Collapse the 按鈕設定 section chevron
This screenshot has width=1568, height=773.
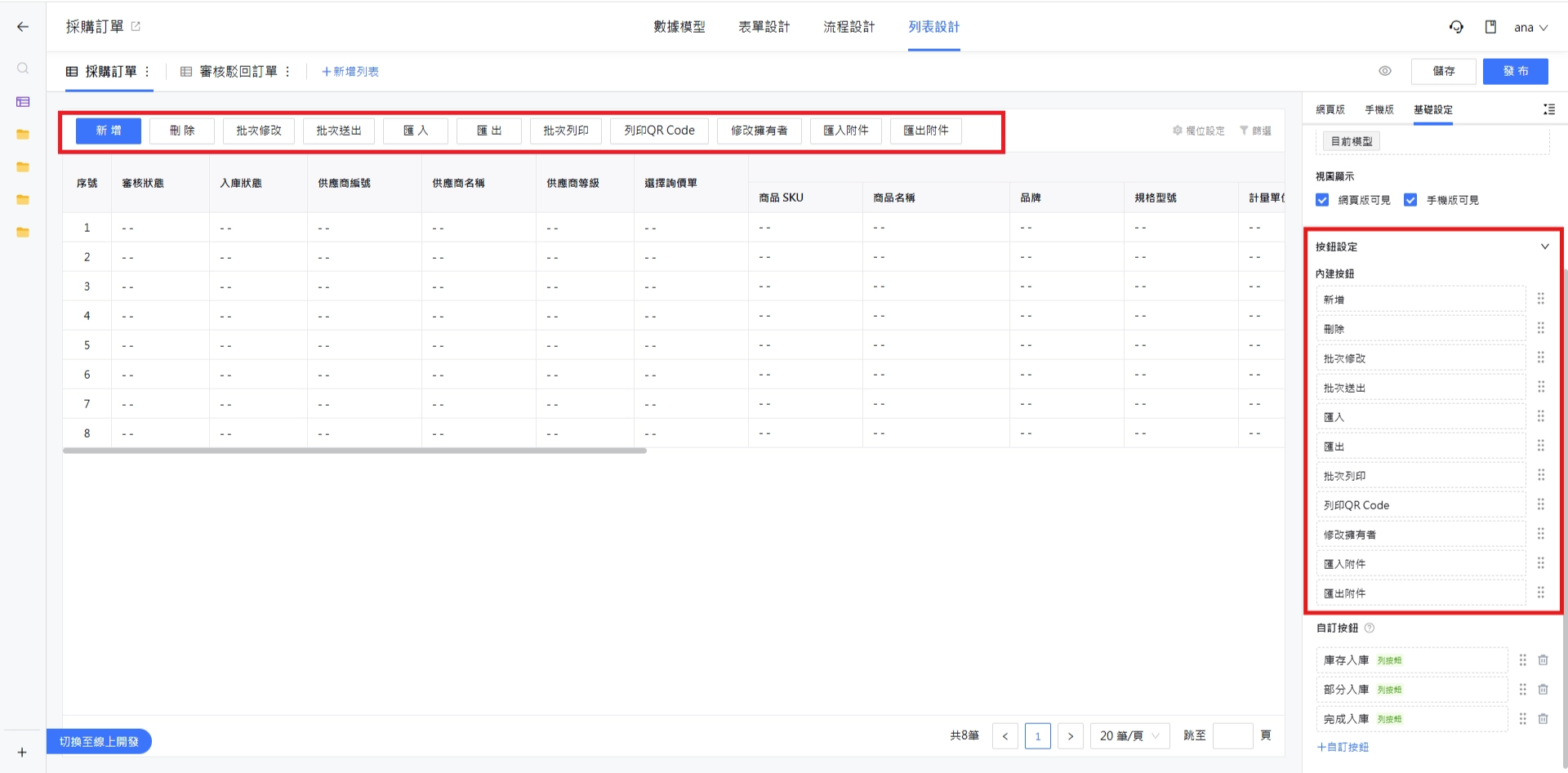point(1545,247)
